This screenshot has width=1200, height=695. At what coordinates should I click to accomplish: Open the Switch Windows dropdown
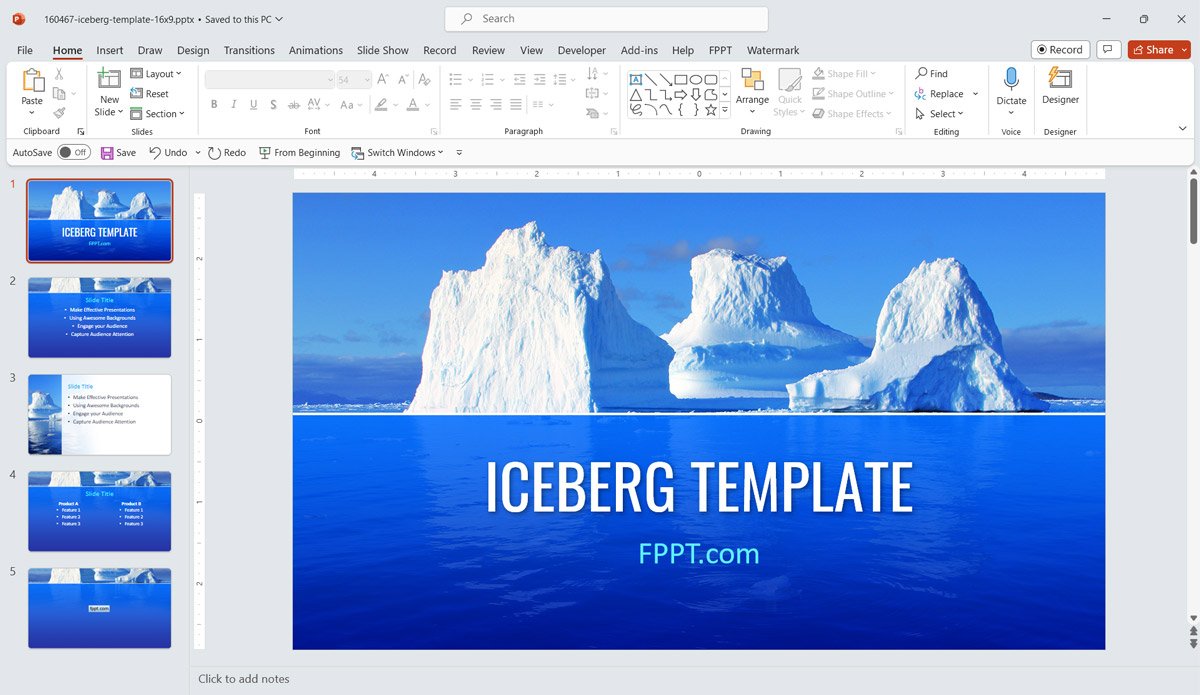[397, 152]
